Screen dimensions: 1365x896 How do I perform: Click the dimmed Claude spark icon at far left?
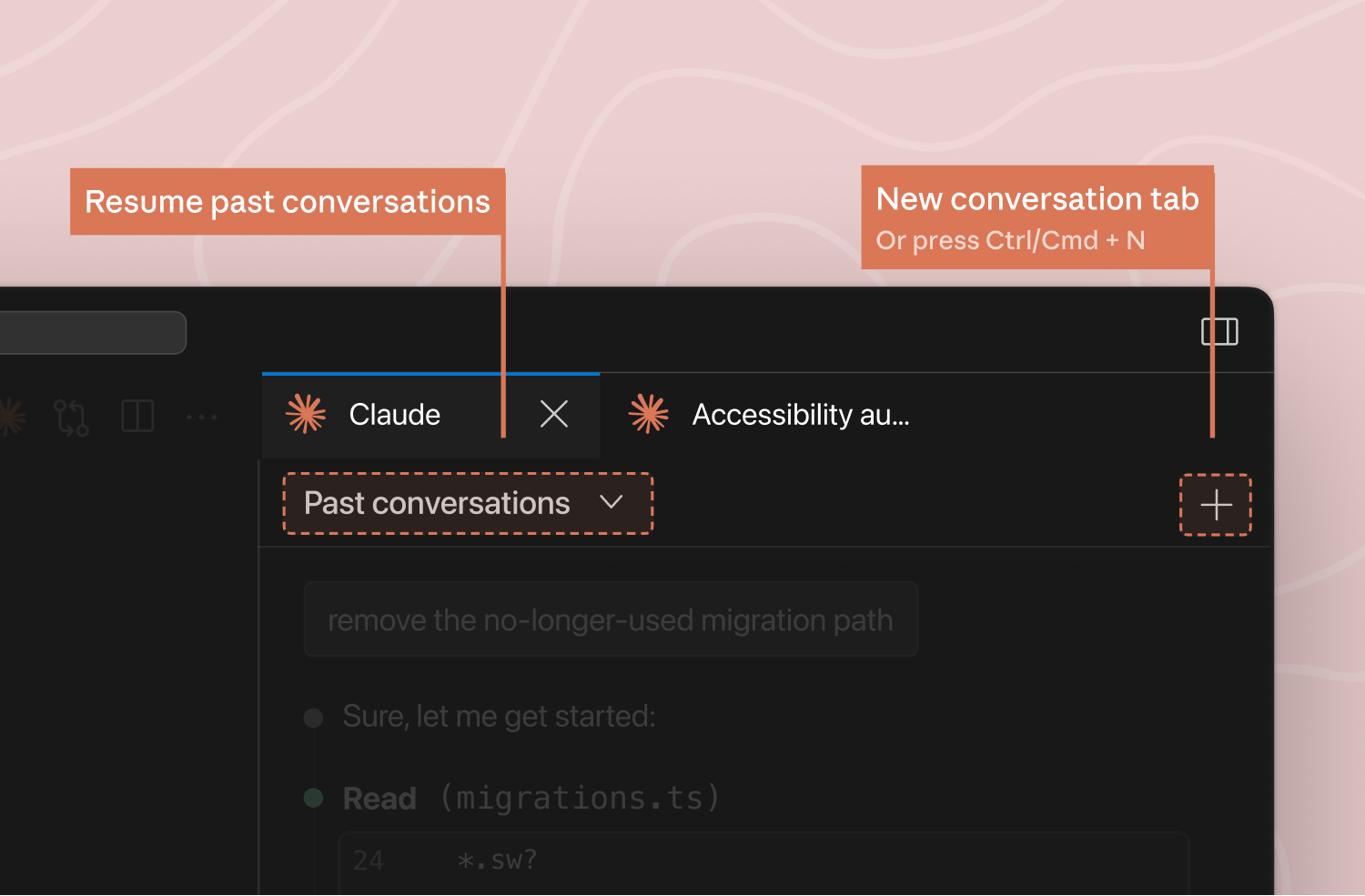click(9, 418)
